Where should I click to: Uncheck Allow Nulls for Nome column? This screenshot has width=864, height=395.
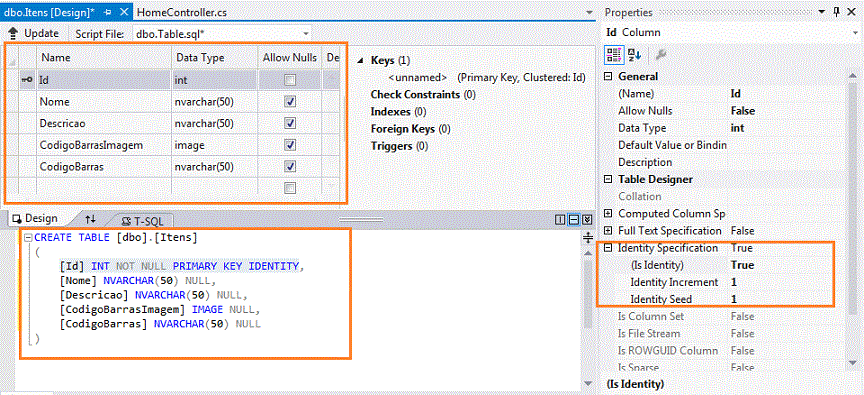tap(290, 102)
